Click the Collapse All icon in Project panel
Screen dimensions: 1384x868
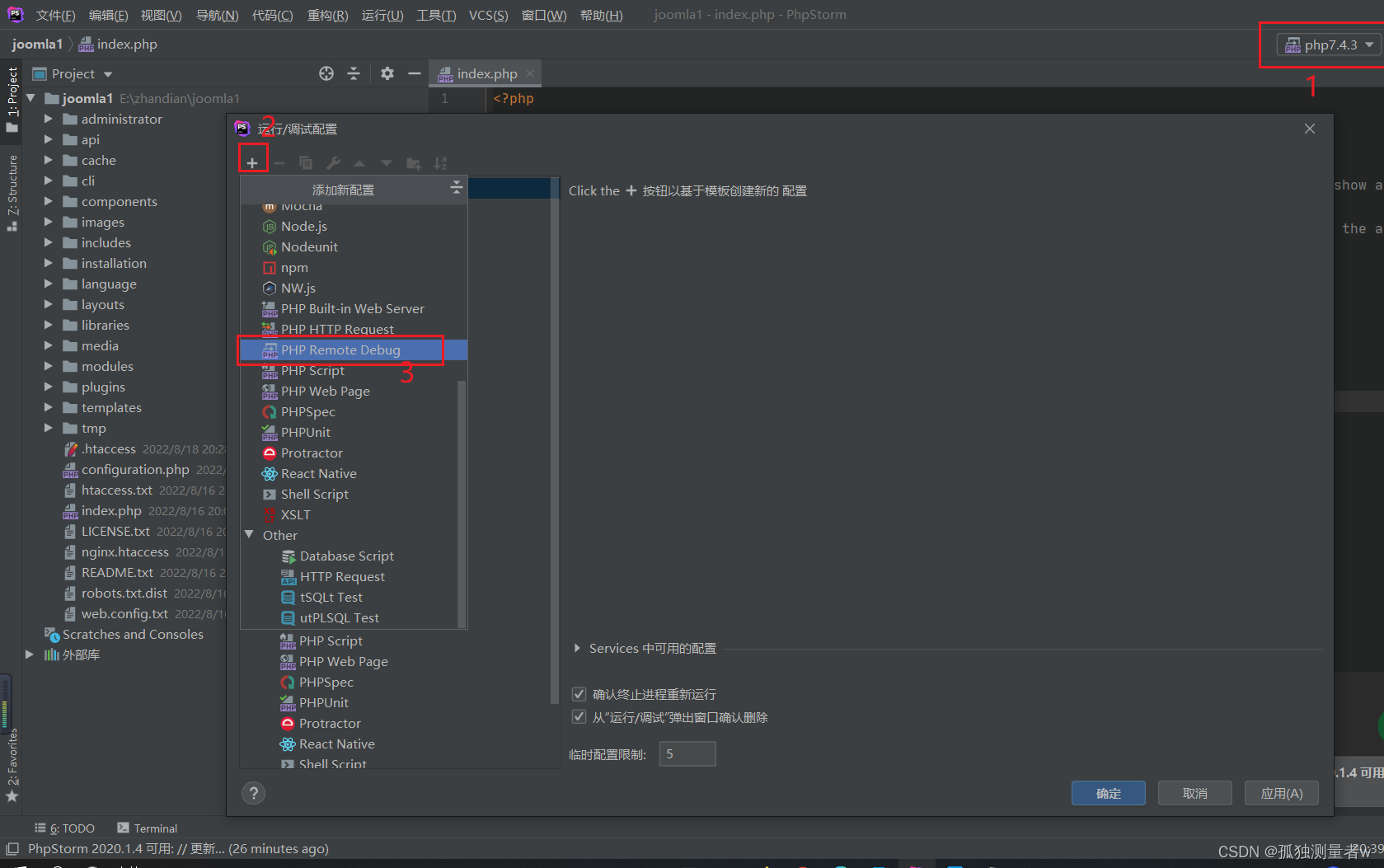(x=354, y=73)
